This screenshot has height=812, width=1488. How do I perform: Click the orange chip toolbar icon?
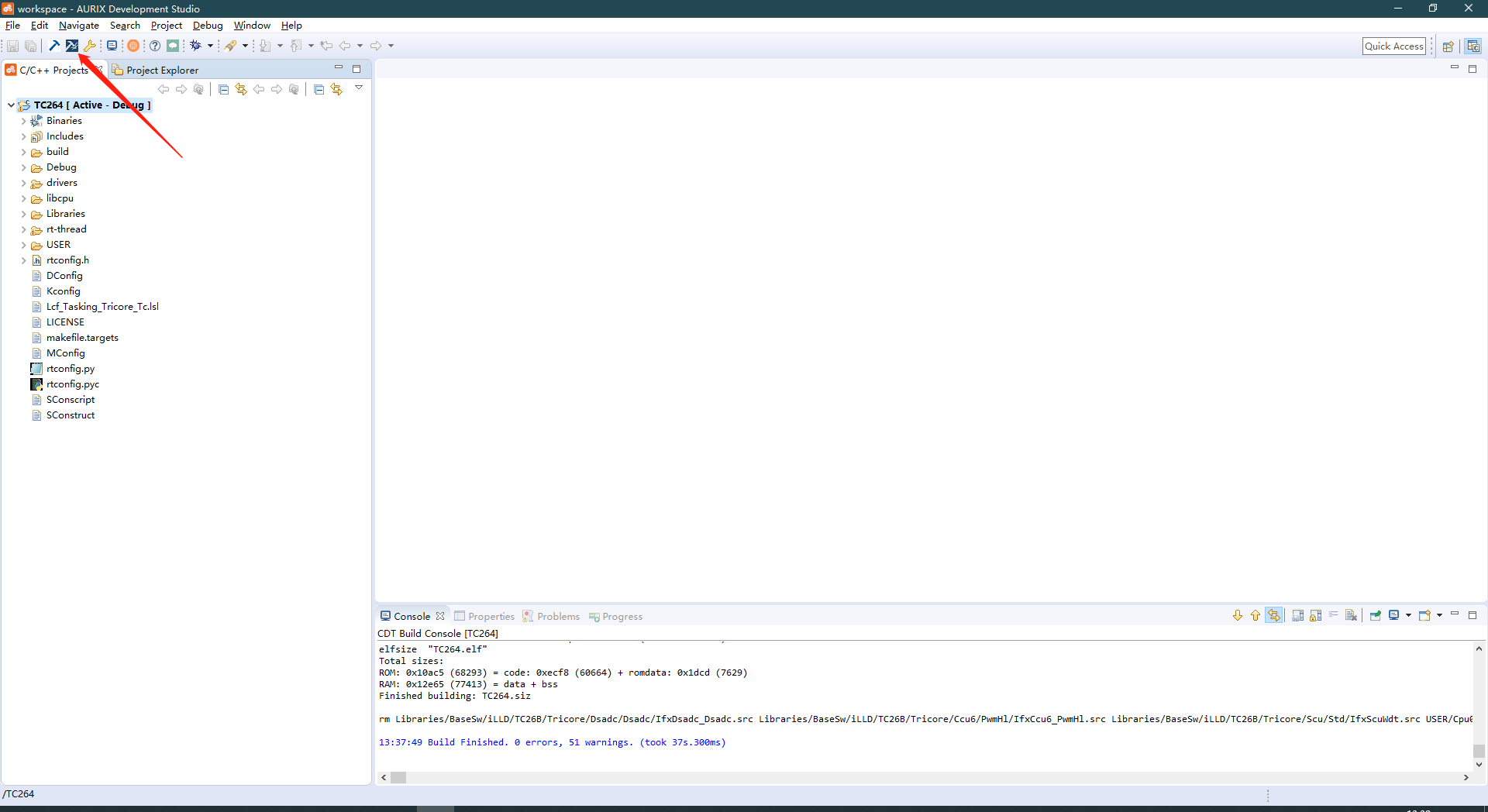coord(133,46)
